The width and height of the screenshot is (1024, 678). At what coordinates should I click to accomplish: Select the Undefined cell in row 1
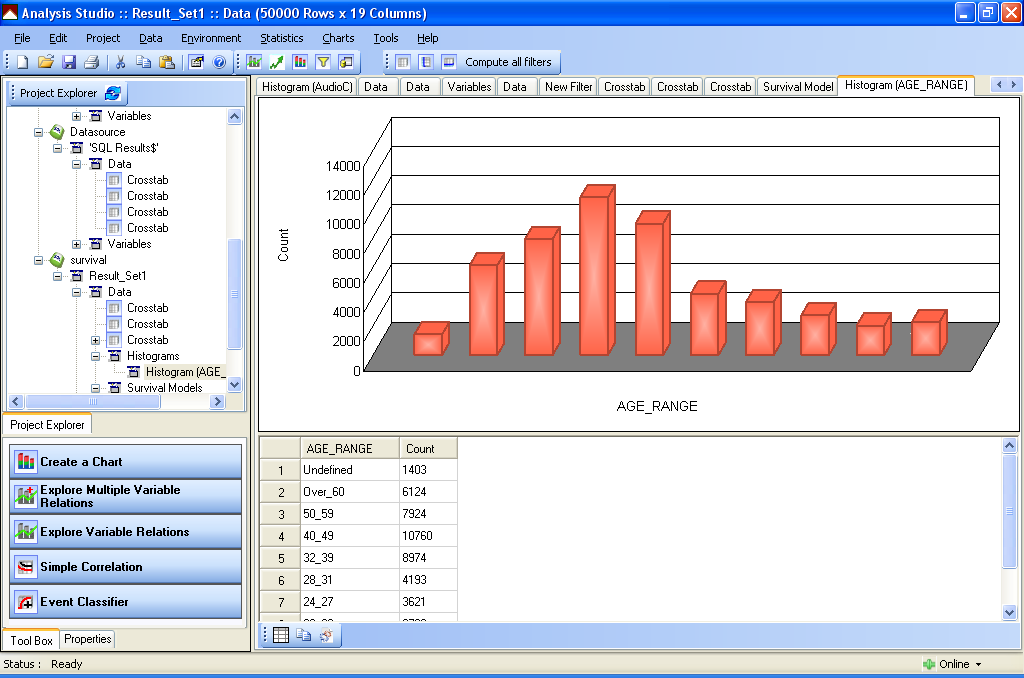349,470
